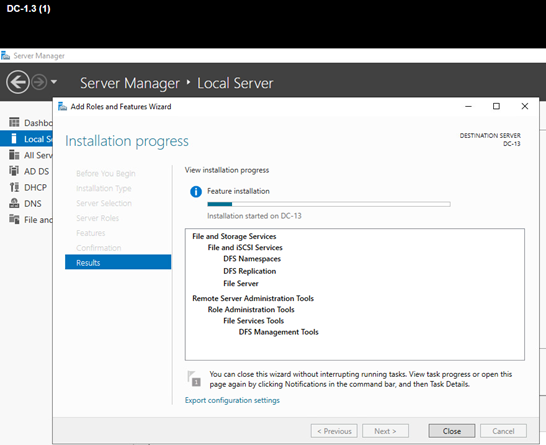Click the Cancel button

tap(503, 431)
